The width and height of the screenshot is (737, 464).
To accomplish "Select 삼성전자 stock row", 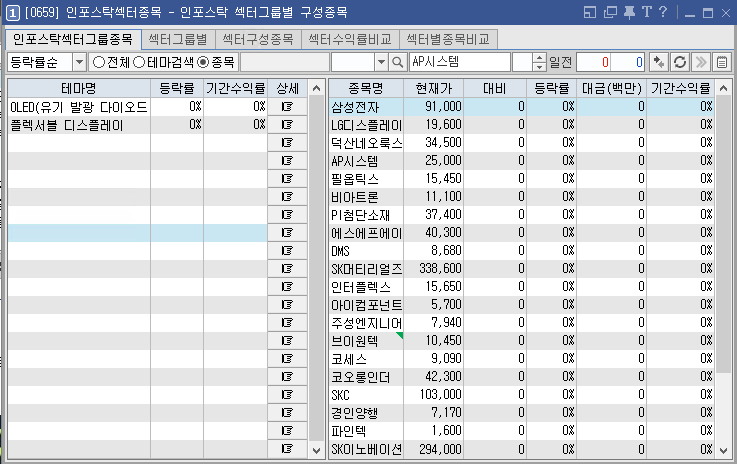I will click(x=522, y=107).
